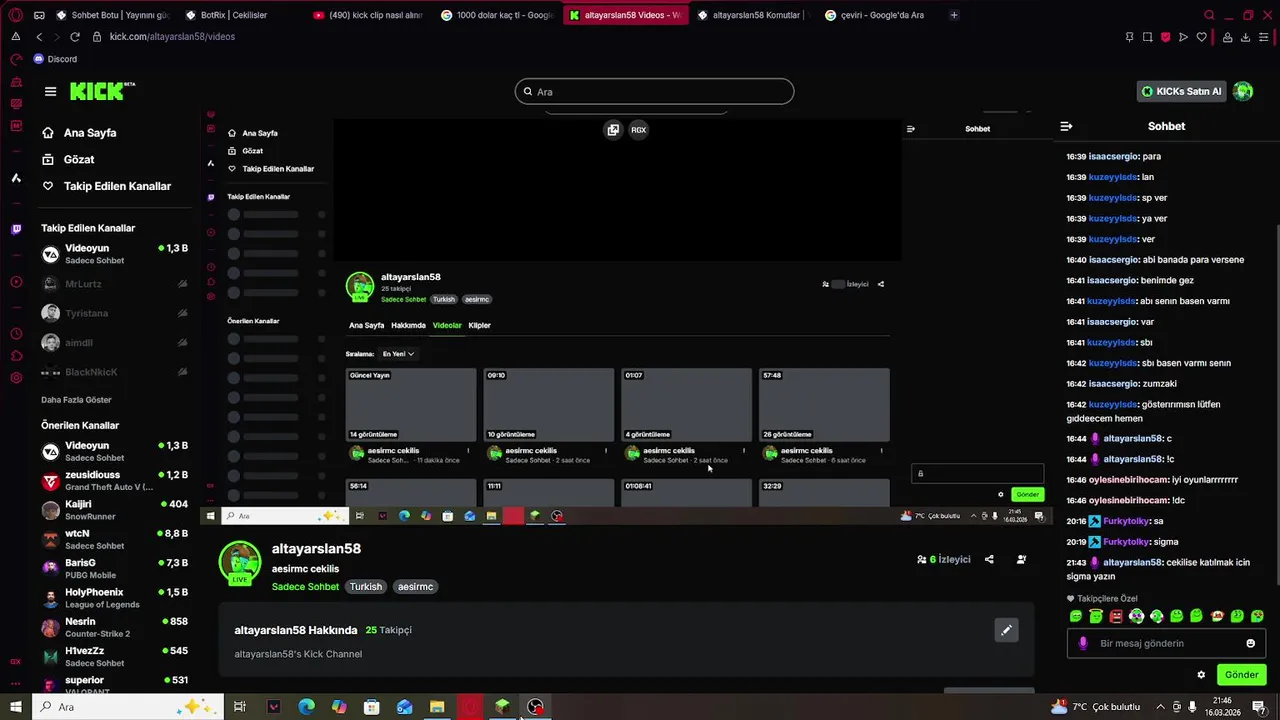Open Gözat in Kick sidebar

(68, 159)
